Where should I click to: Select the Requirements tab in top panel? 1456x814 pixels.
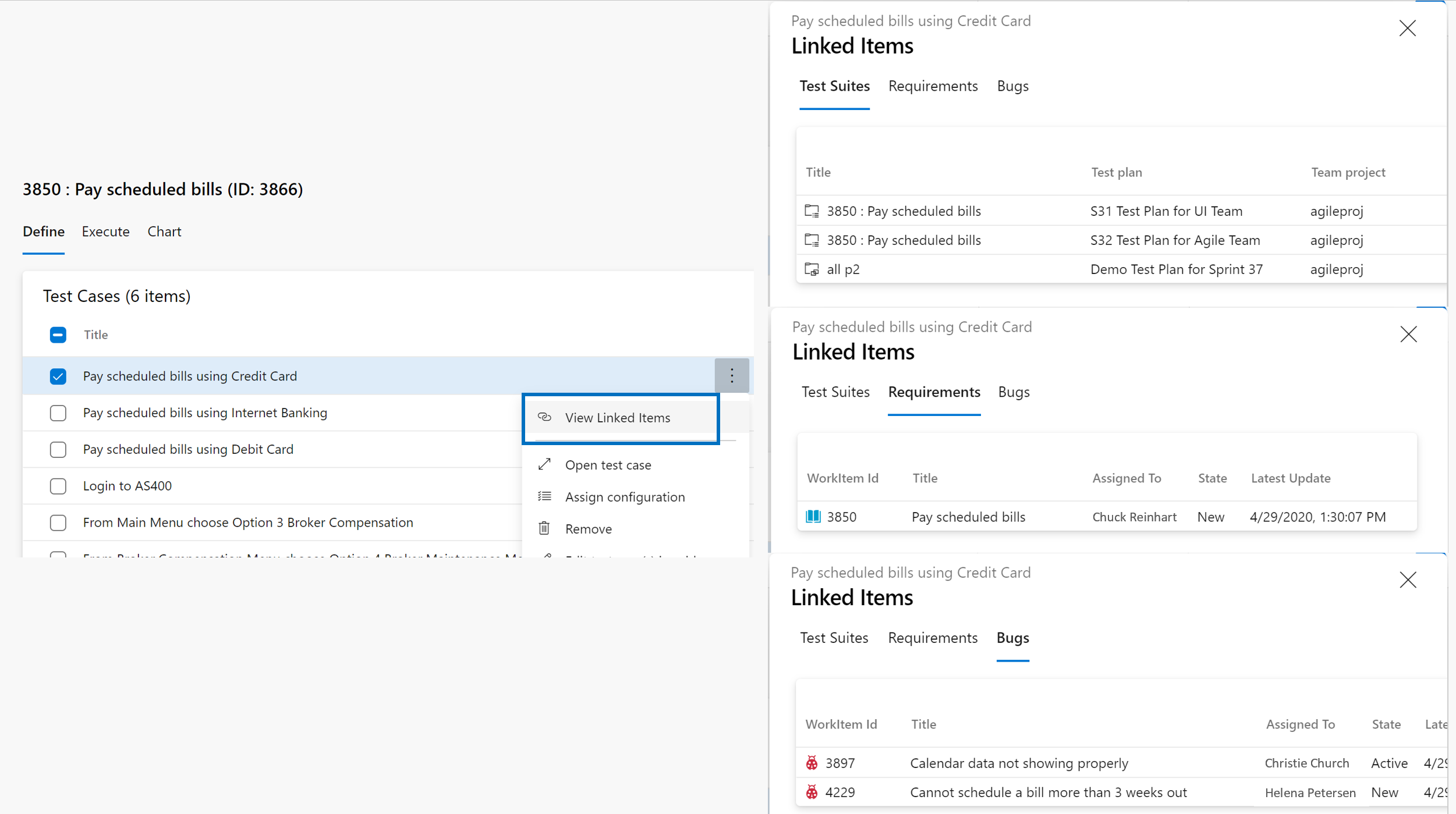pos(931,85)
